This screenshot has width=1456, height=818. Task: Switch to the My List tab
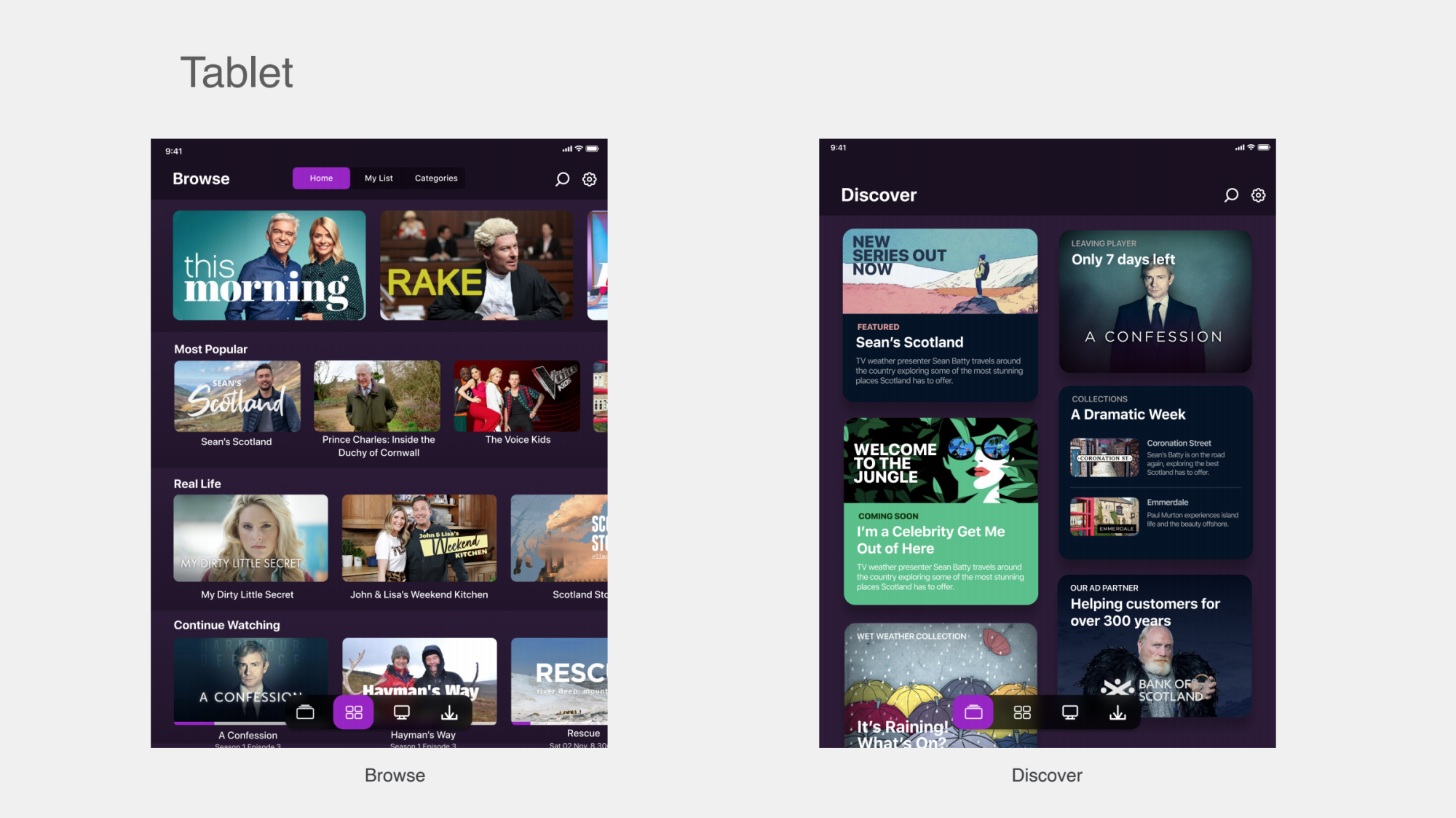(x=379, y=178)
